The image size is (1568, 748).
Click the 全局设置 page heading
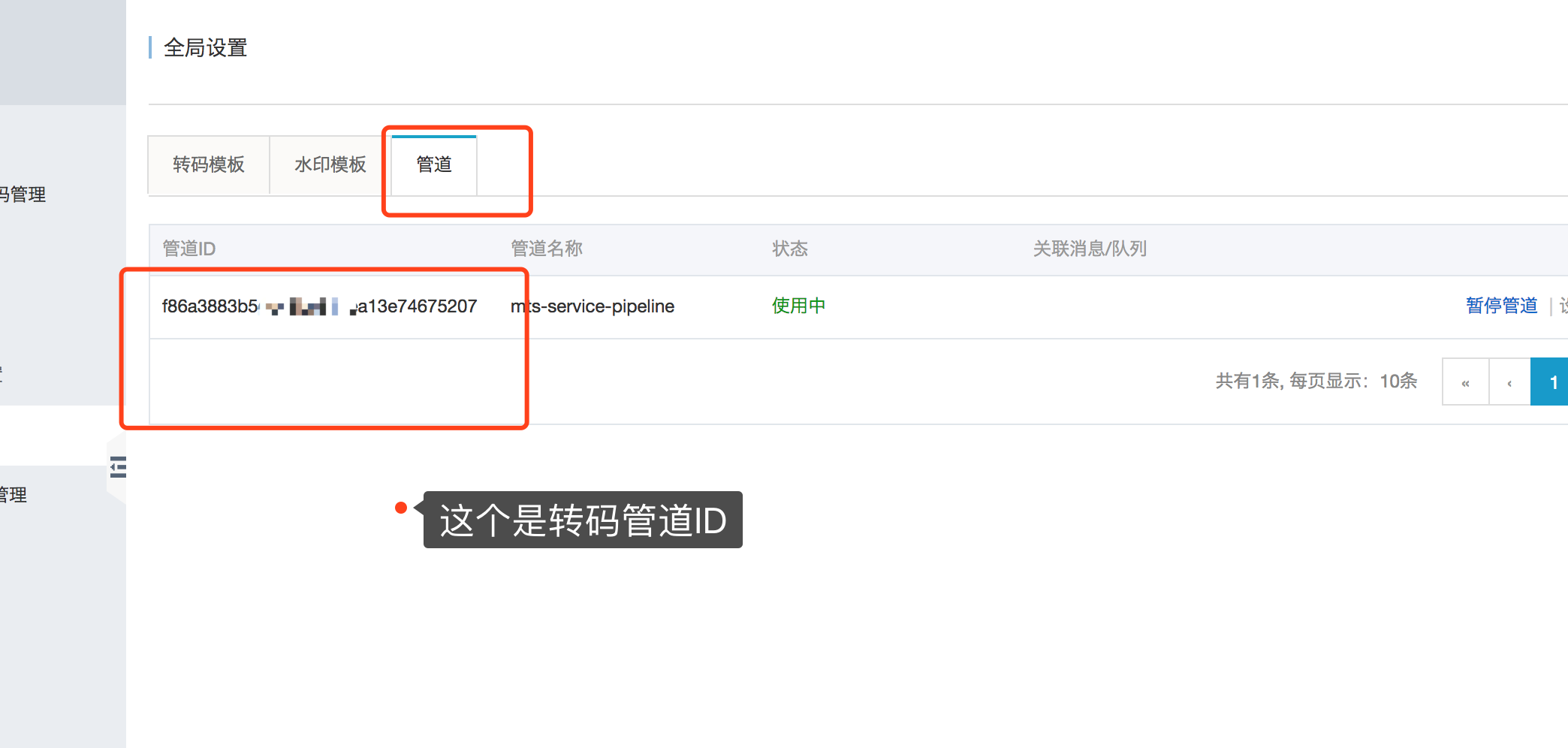(x=205, y=48)
